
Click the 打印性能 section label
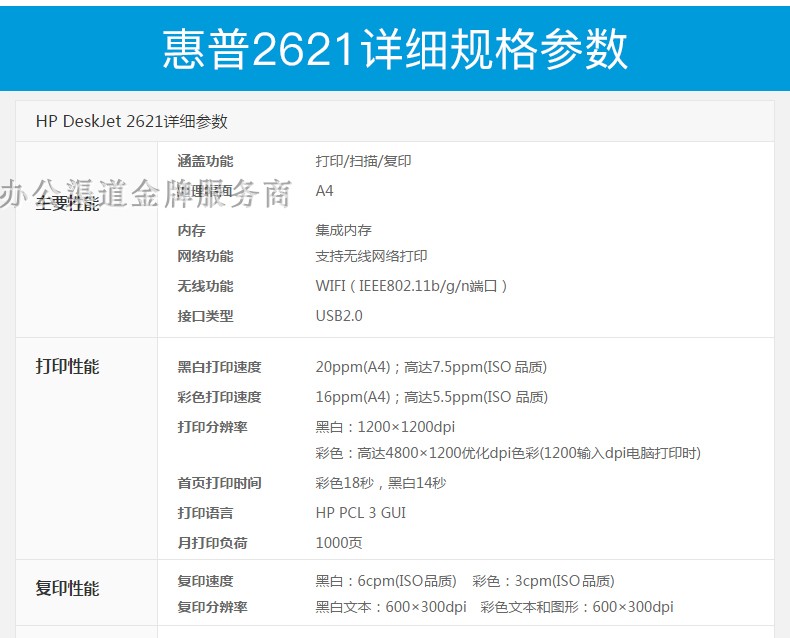click(68, 366)
